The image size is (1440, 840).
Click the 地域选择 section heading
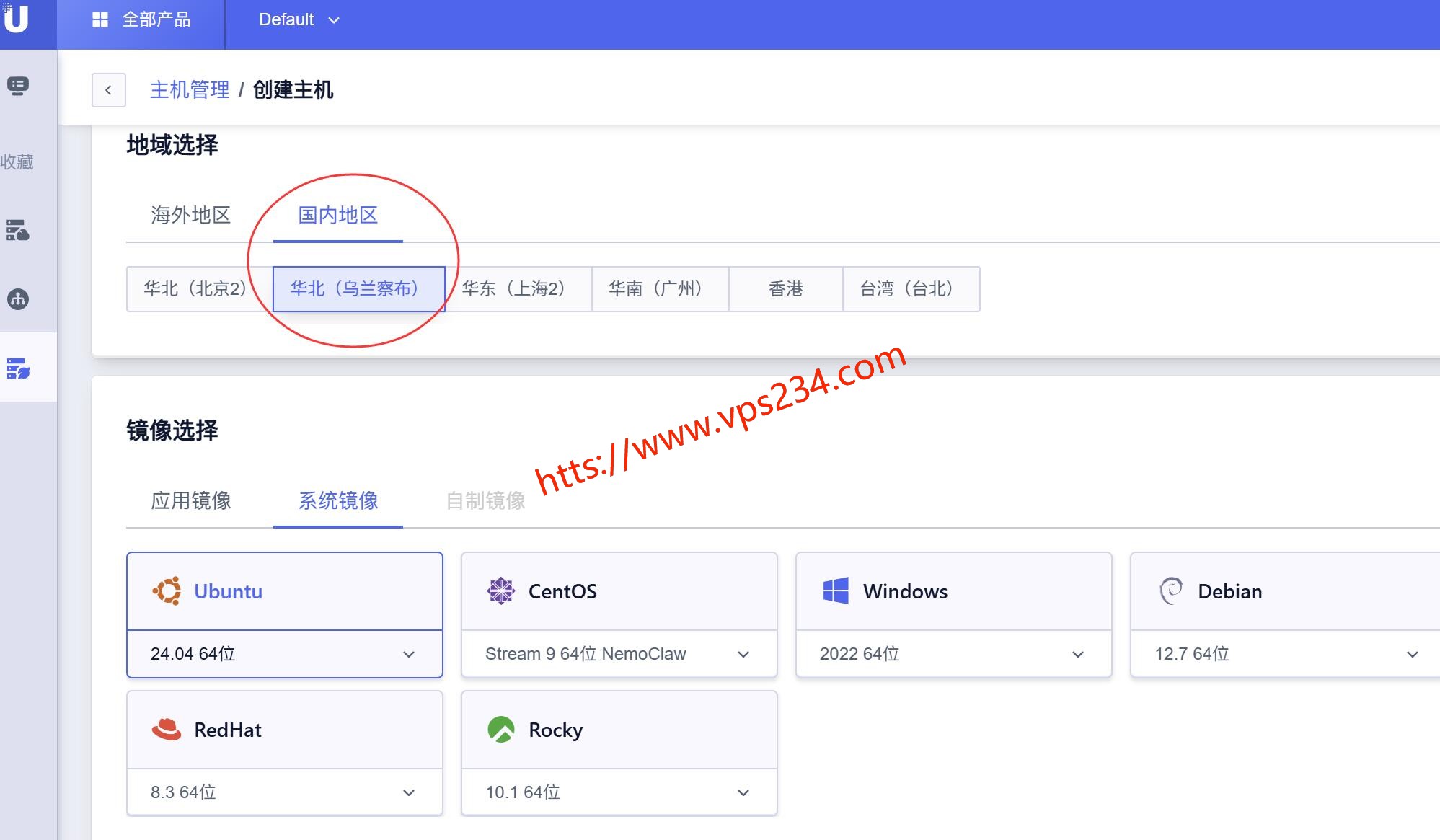pyautogui.click(x=172, y=145)
